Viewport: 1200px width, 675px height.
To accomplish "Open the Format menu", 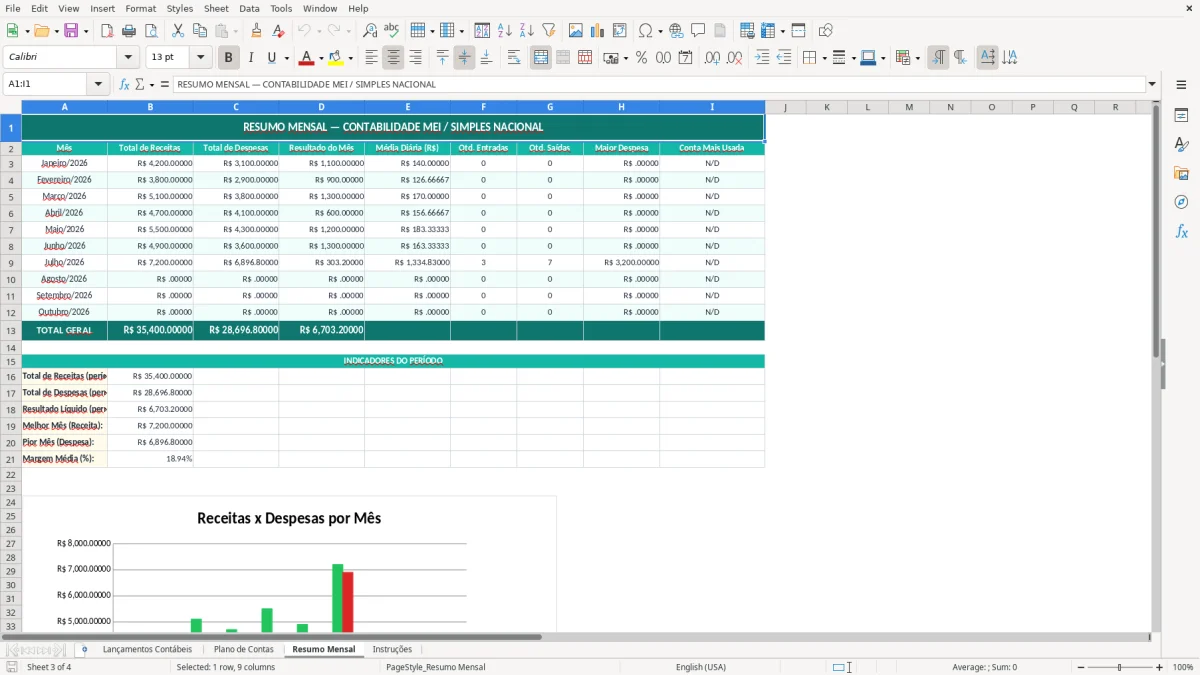I will [140, 8].
